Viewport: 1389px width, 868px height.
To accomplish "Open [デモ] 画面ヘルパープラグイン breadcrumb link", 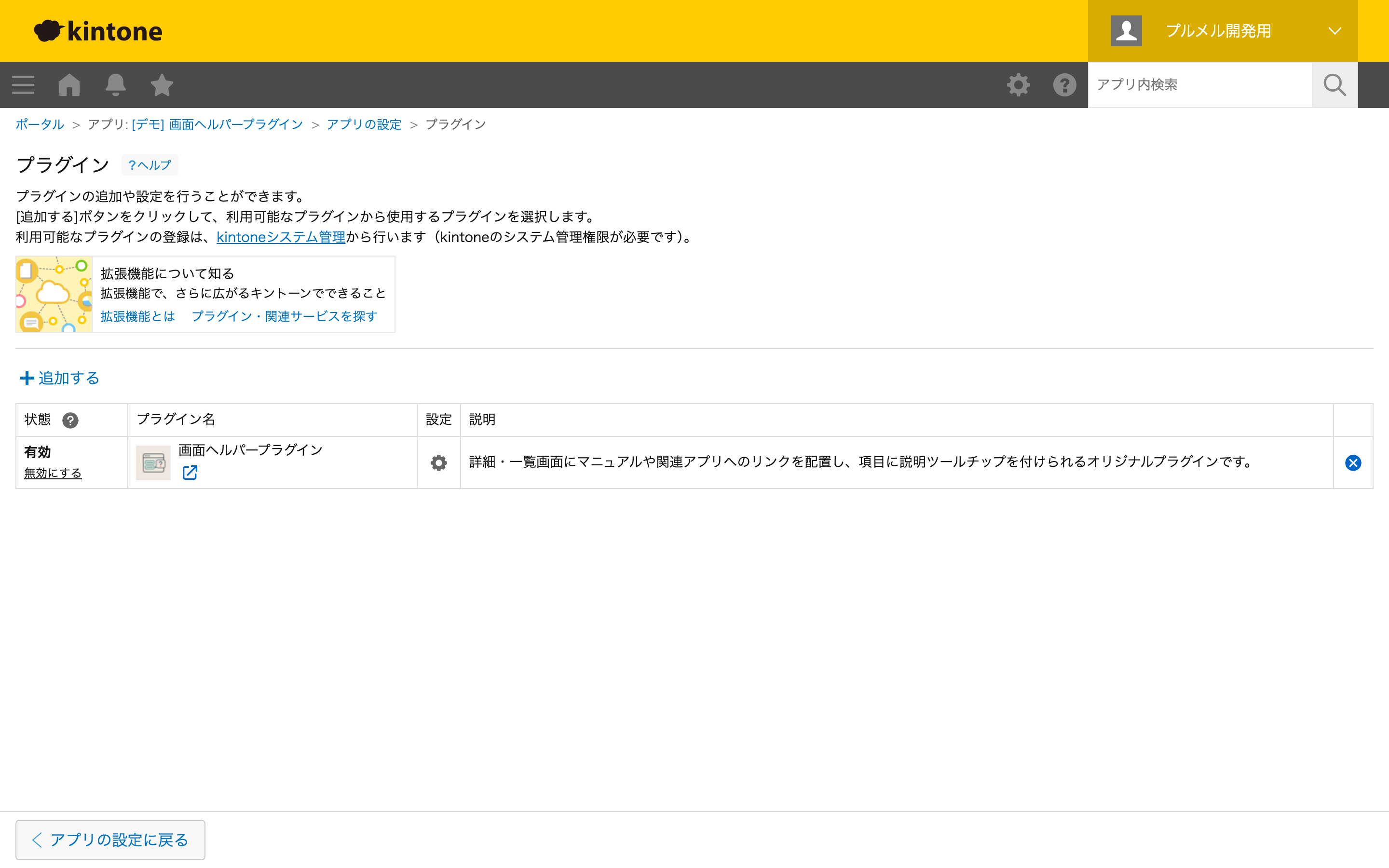I will 217,124.
